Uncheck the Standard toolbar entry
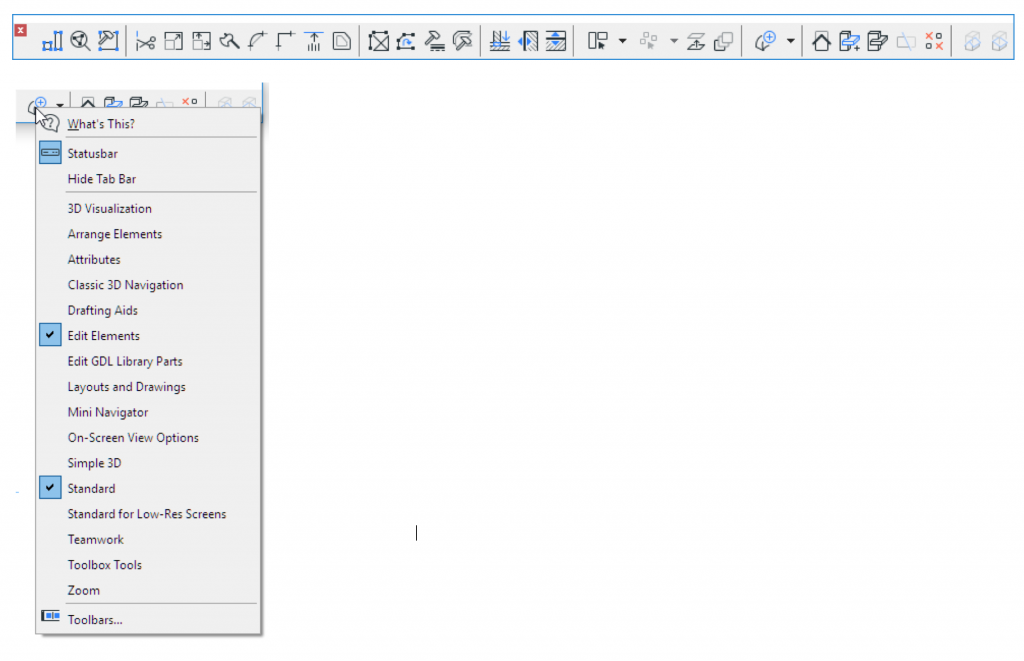1024x661 pixels. pos(91,489)
